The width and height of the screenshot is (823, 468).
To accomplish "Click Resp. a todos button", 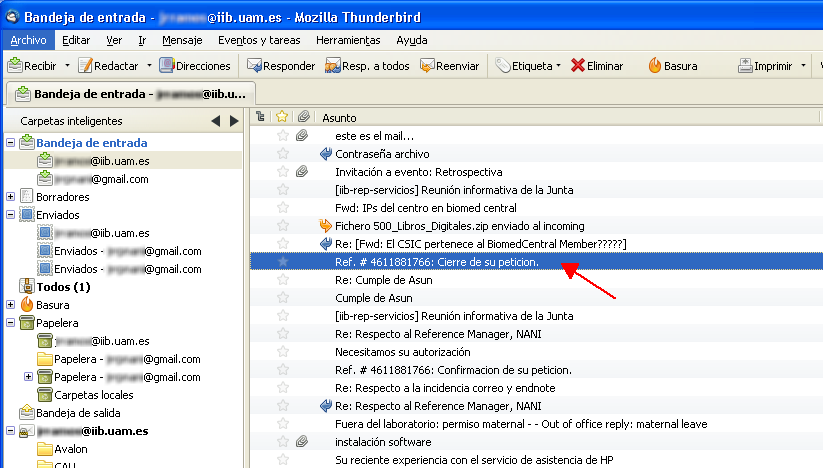I will pyautogui.click(x=367, y=66).
